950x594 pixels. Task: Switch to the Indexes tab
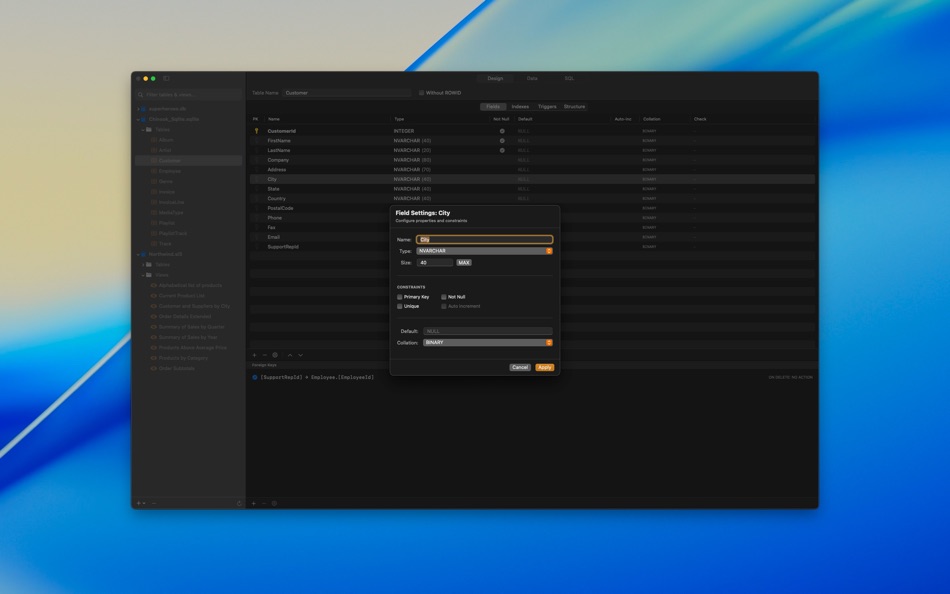[518, 106]
